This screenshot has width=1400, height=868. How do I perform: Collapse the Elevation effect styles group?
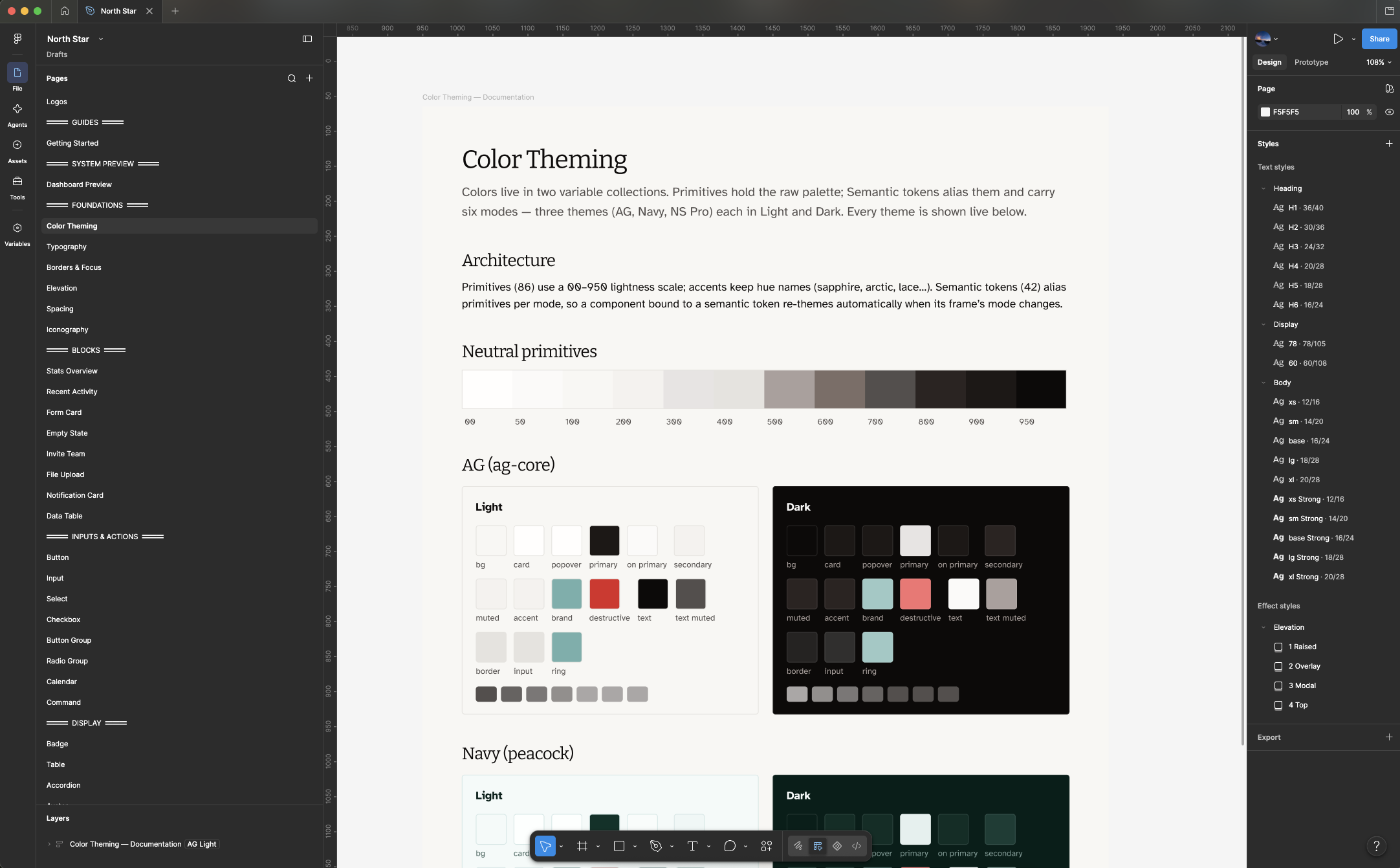1263,627
